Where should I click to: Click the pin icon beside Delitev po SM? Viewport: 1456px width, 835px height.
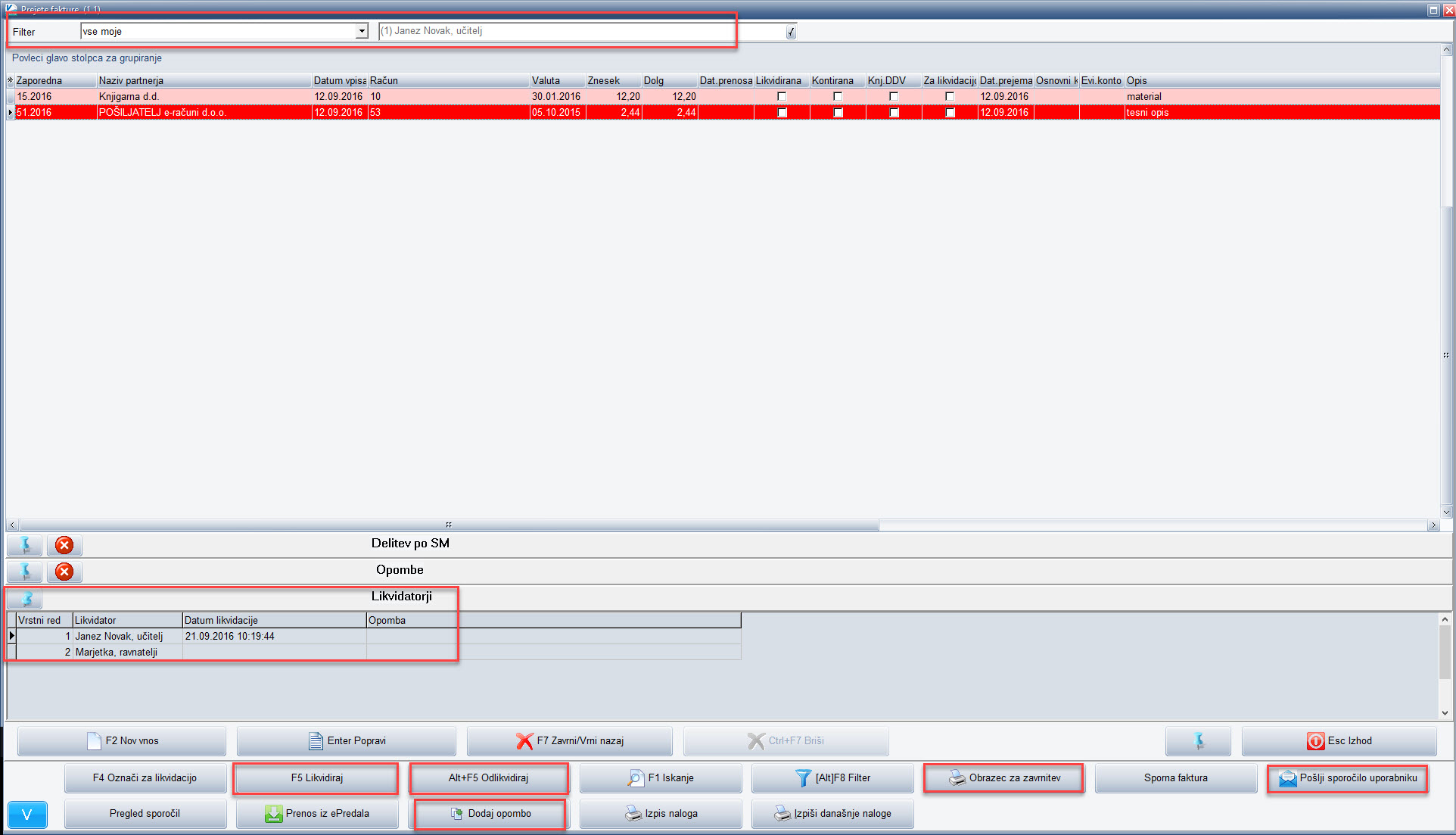point(25,545)
